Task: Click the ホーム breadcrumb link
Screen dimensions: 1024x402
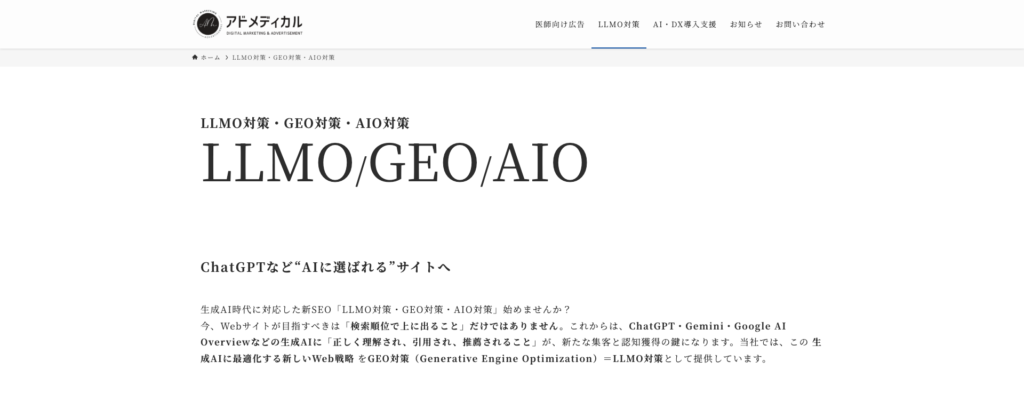Action: click(x=210, y=57)
